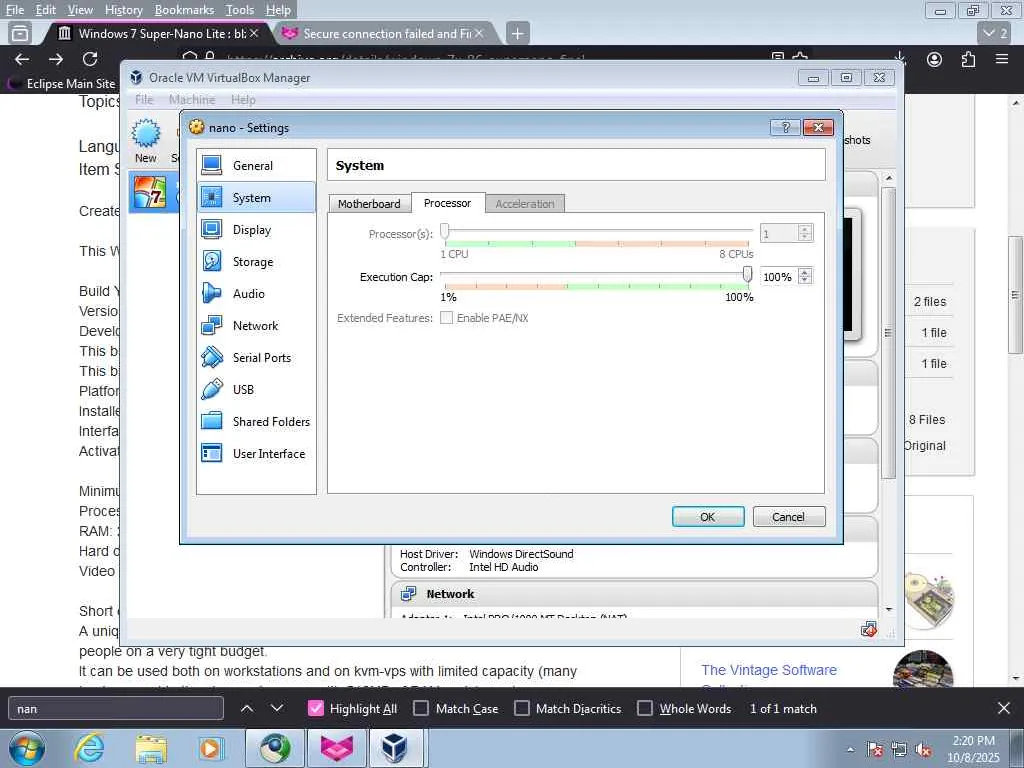Open Windows Explorer folder in taskbar
The image size is (1024, 768).
(151, 748)
